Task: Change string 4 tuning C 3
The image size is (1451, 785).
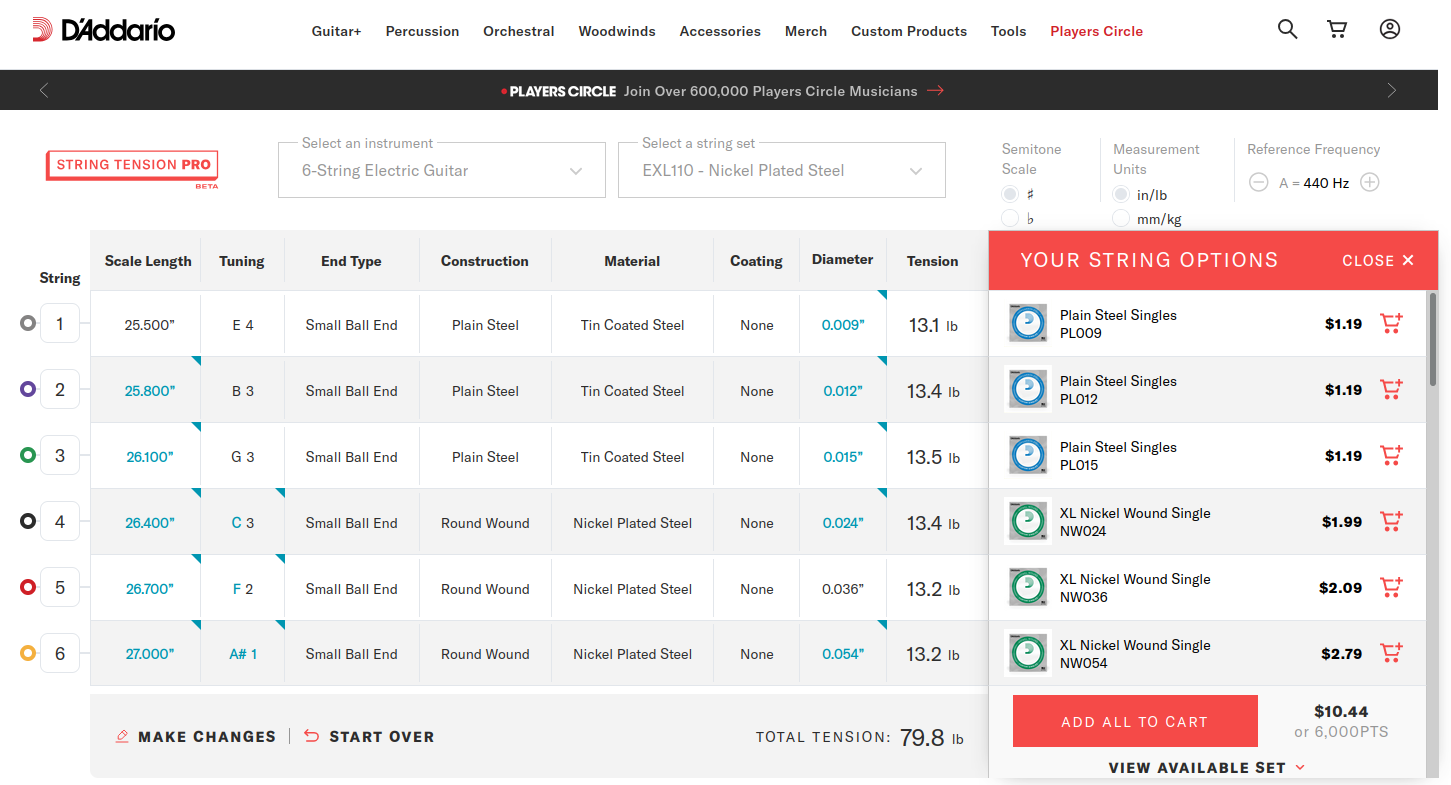Action: click(243, 523)
